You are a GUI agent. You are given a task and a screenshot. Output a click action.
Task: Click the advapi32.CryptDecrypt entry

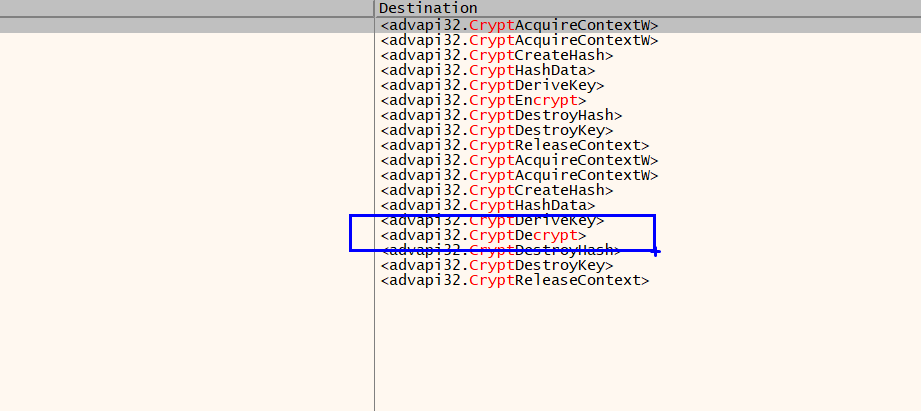tap(483, 235)
